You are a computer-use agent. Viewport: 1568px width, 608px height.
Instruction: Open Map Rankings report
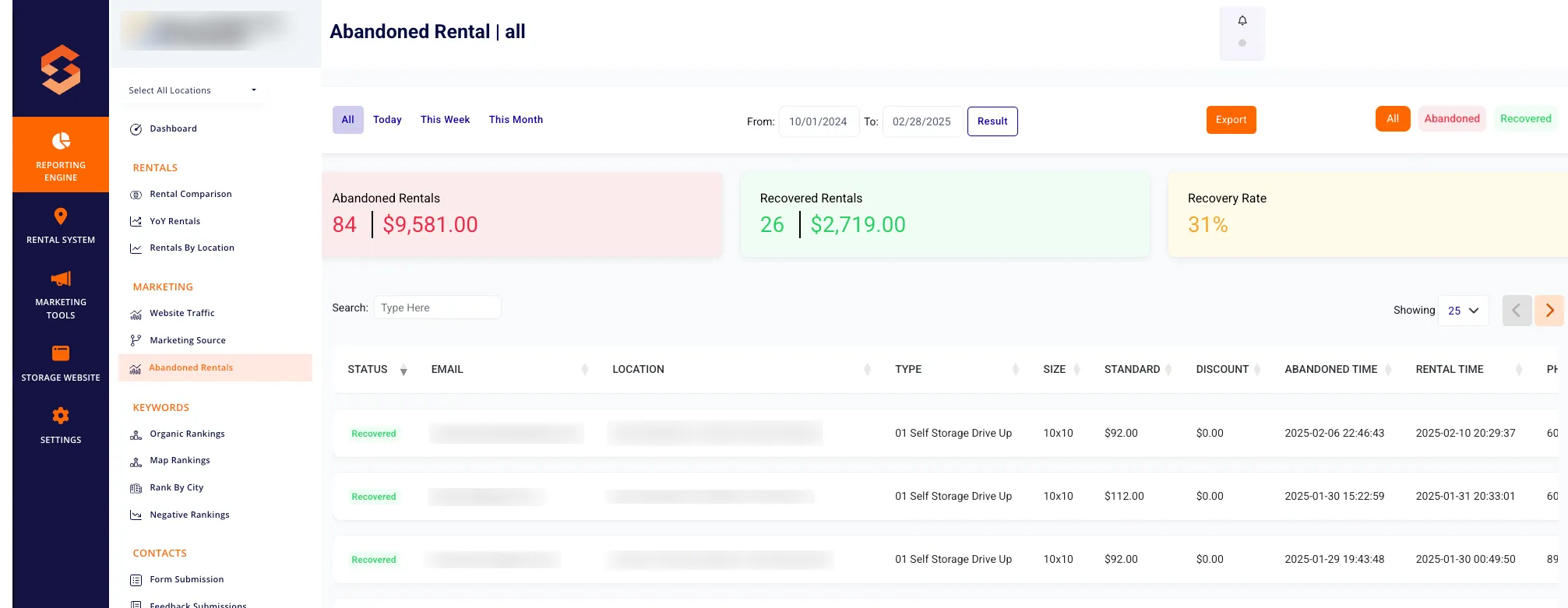pyautogui.click(x=180, y=461)
